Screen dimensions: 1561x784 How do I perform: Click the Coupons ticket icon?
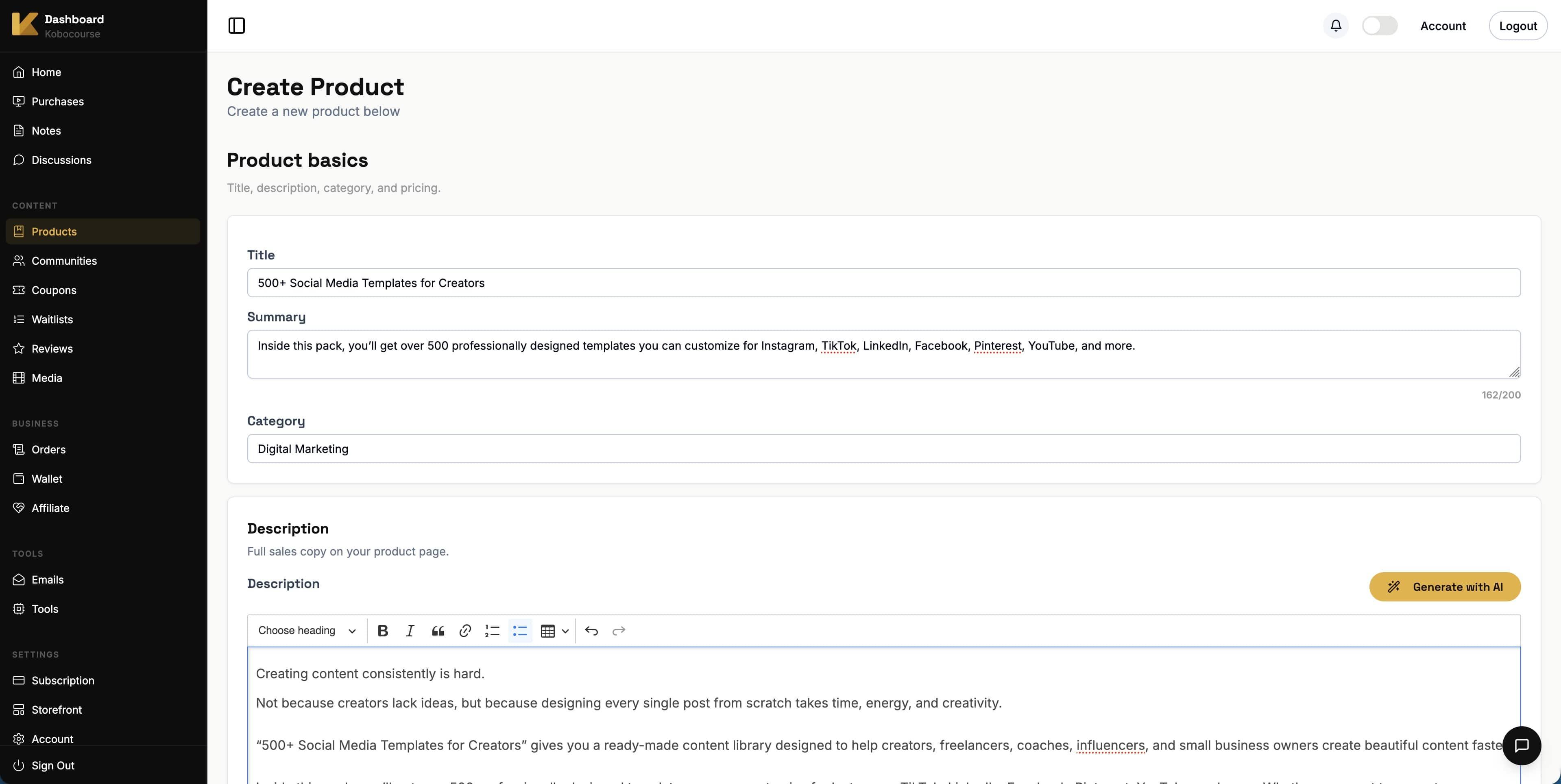[19, 290]
